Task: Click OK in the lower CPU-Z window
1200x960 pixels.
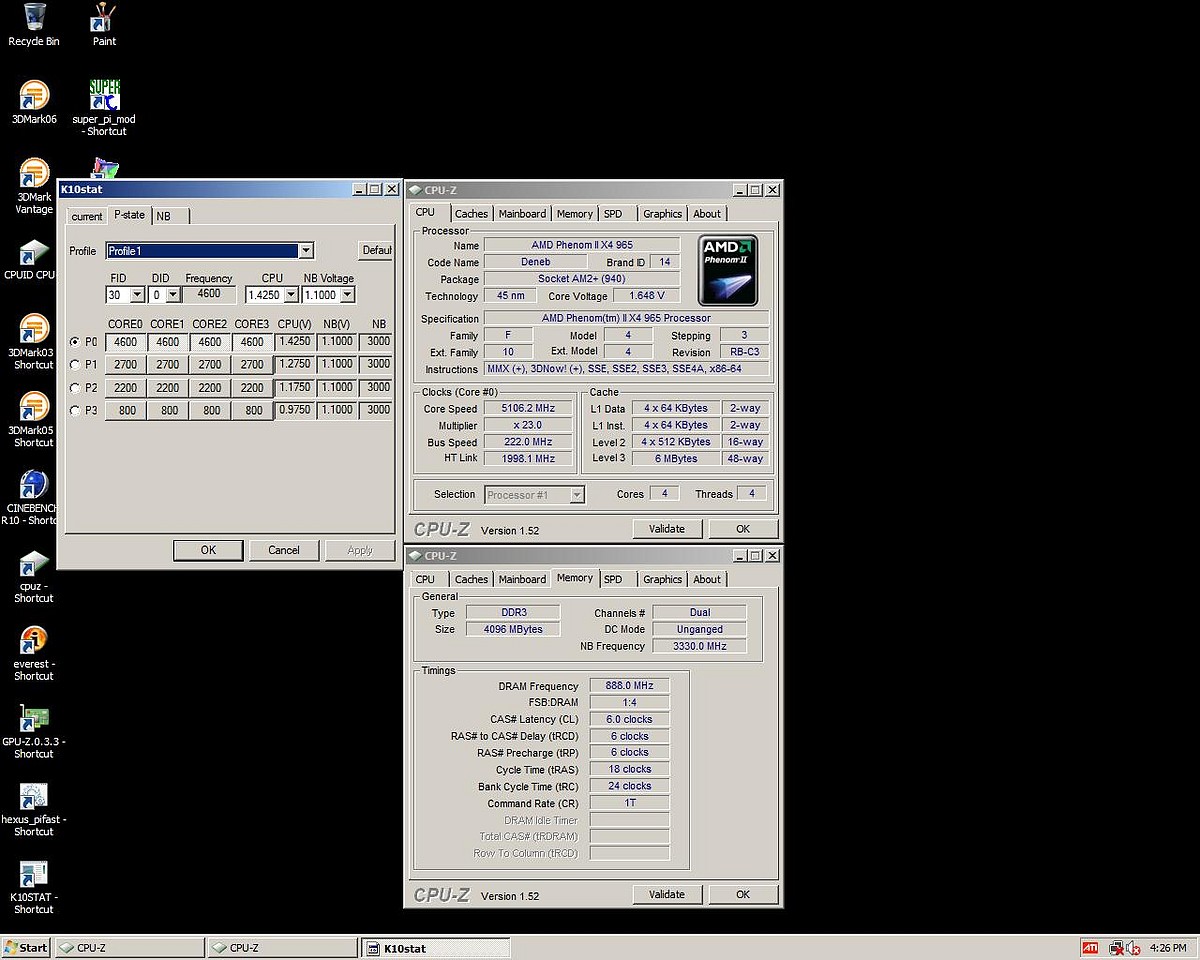Action: click(x=743, y=895)
